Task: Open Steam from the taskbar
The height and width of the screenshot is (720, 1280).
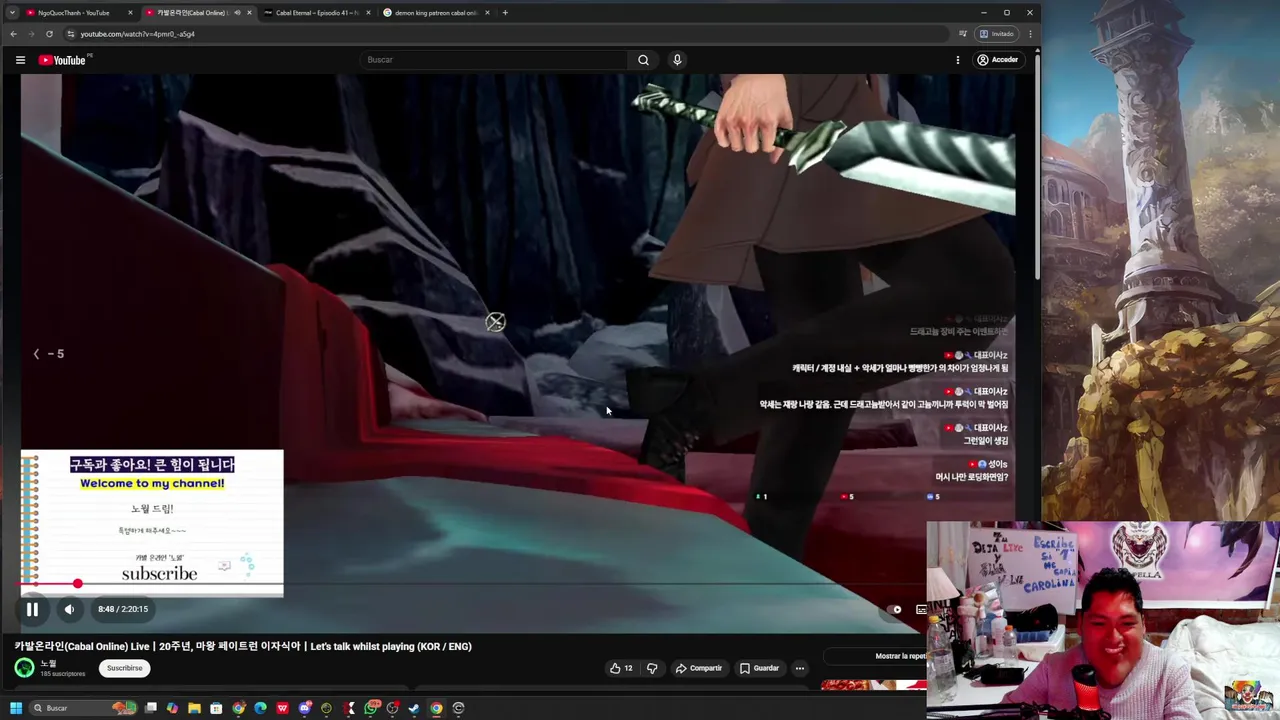Action: click(x=414, y=708)
